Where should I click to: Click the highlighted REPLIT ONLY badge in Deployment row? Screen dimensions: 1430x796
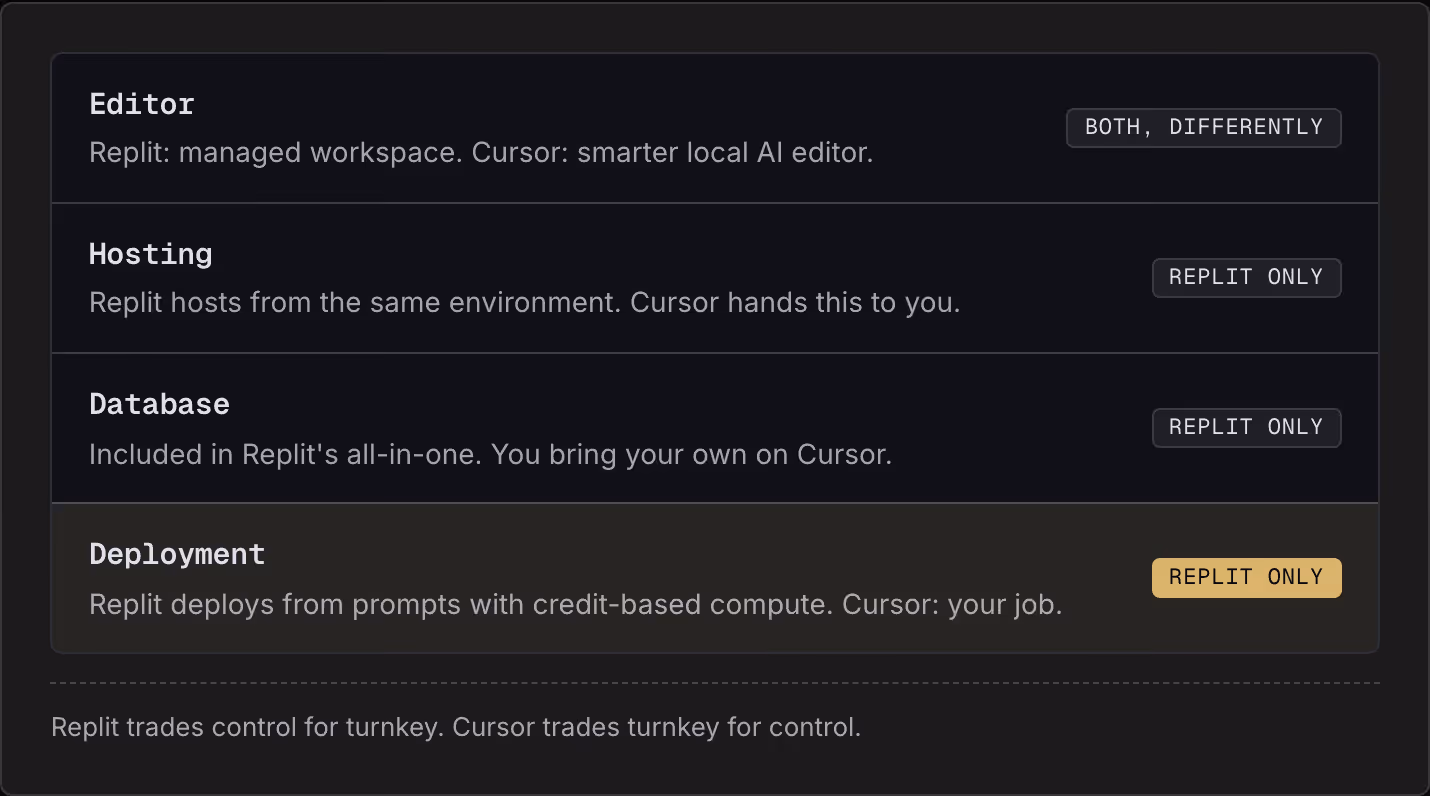1246,578
